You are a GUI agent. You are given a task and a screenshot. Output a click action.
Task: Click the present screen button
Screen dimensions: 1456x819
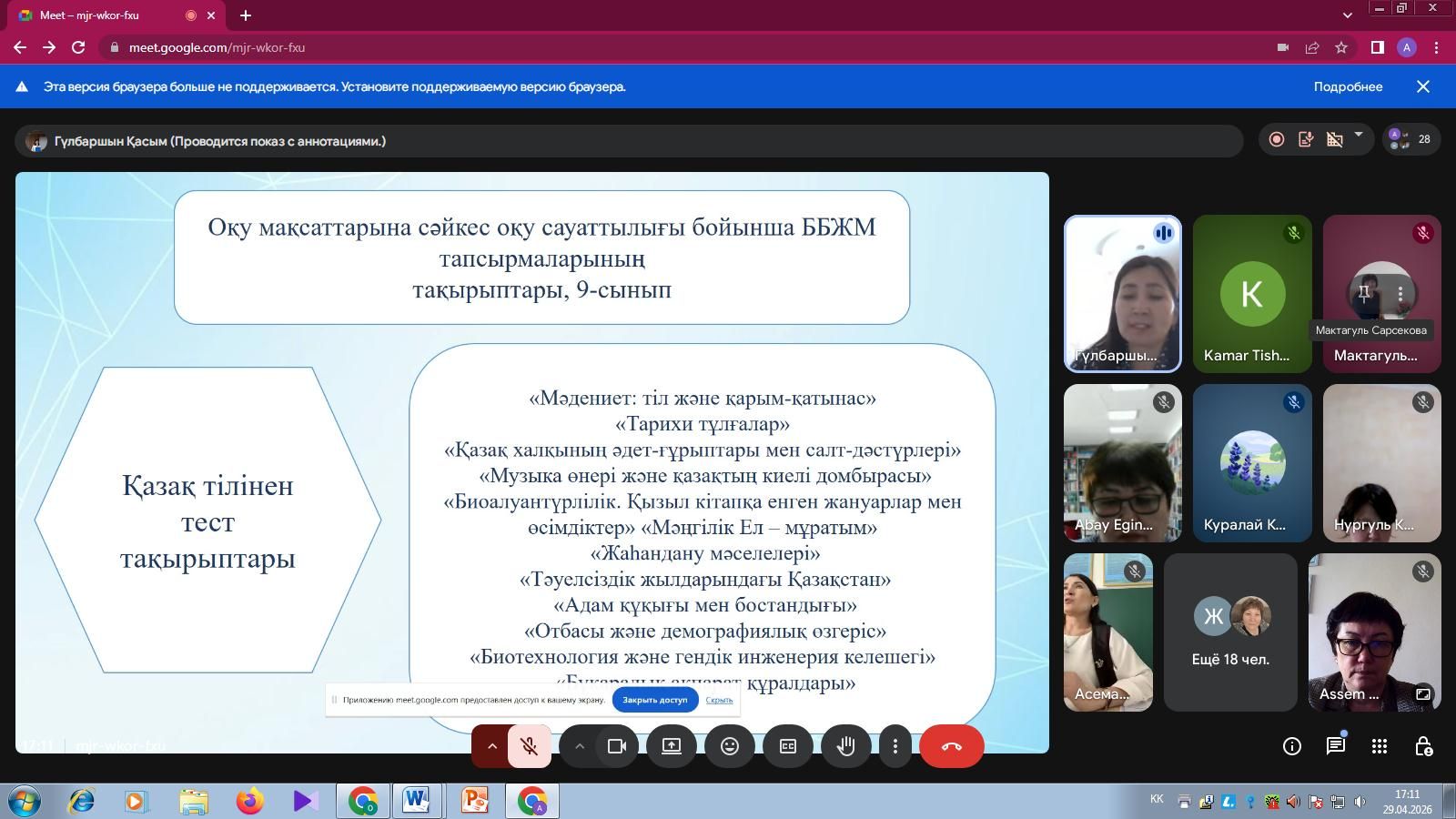click(x=672, y=746)
